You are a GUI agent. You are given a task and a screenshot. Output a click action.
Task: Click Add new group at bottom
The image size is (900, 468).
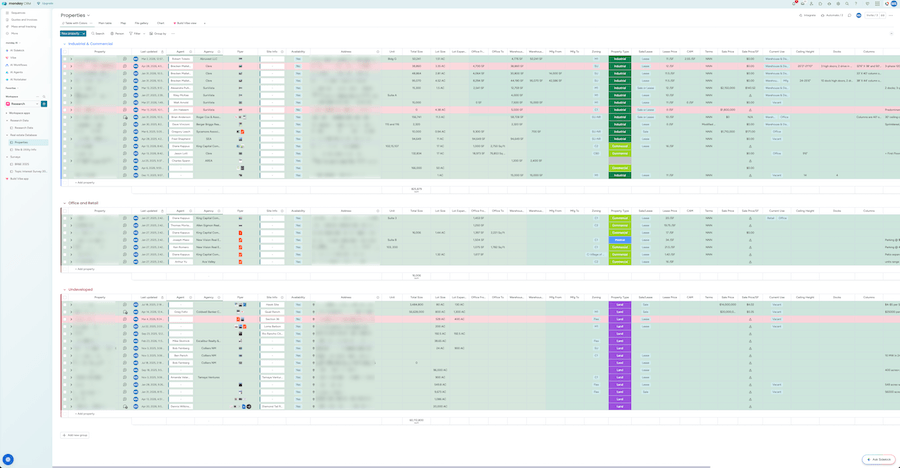(75, 435)
